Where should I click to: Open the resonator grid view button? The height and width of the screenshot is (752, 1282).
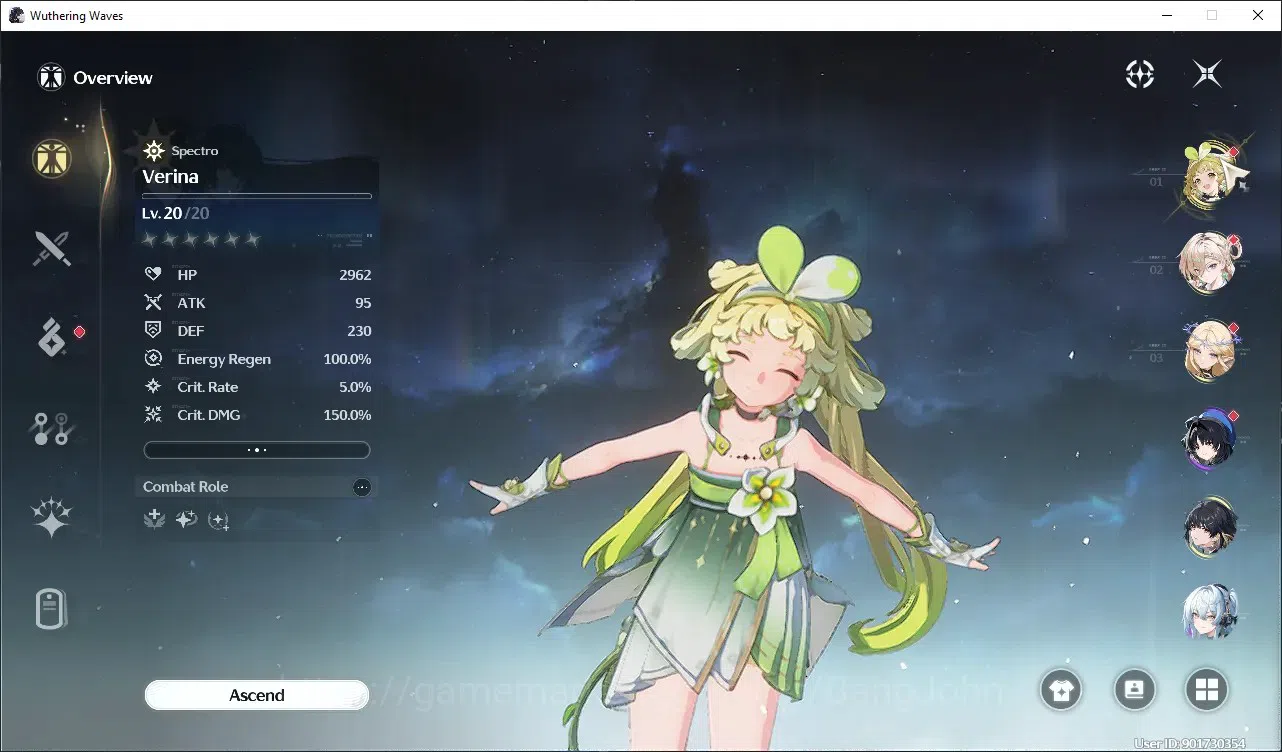[1207, 689]
